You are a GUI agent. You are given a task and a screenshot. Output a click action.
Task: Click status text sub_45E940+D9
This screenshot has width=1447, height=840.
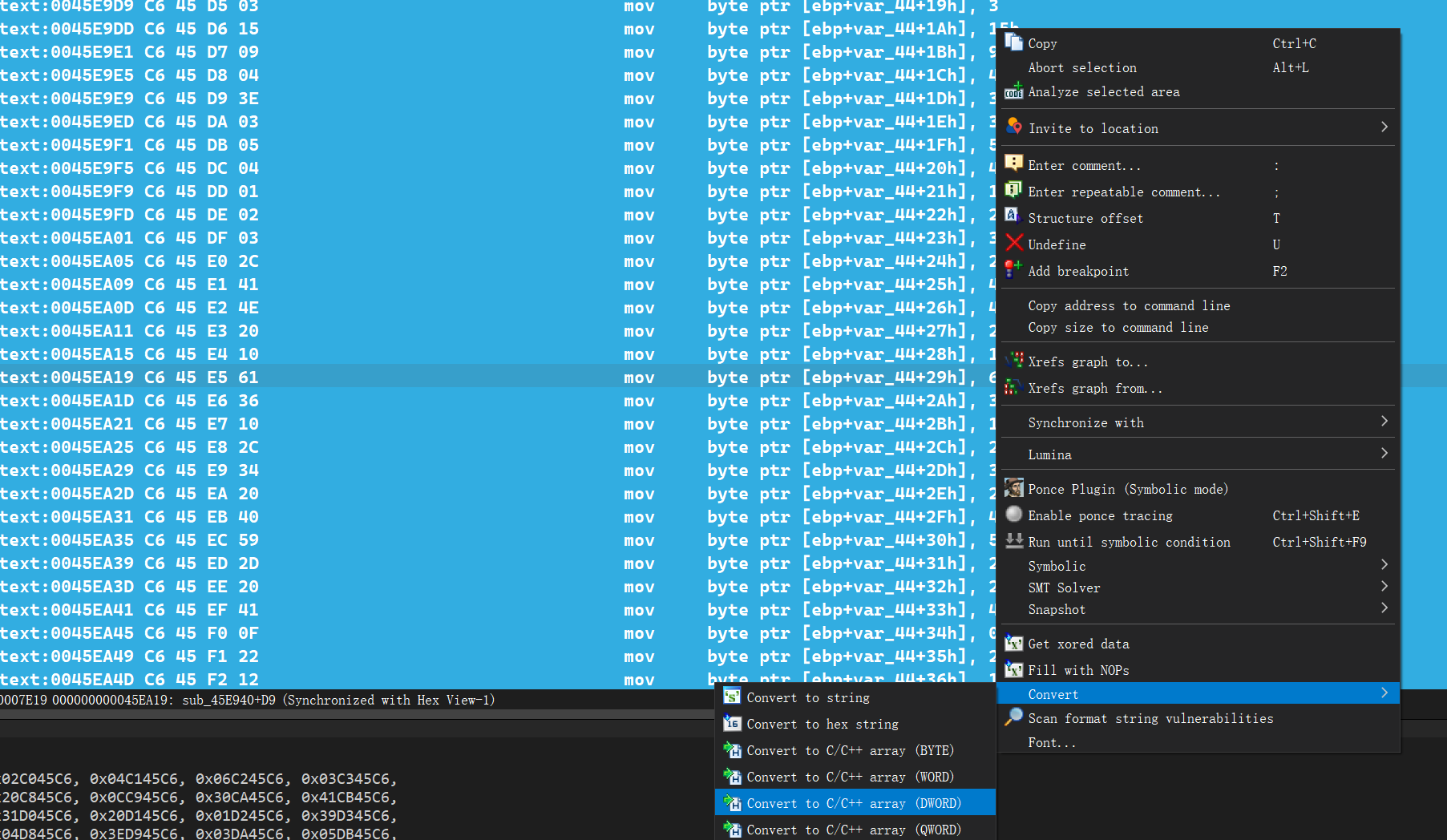[x=228, y=700]
